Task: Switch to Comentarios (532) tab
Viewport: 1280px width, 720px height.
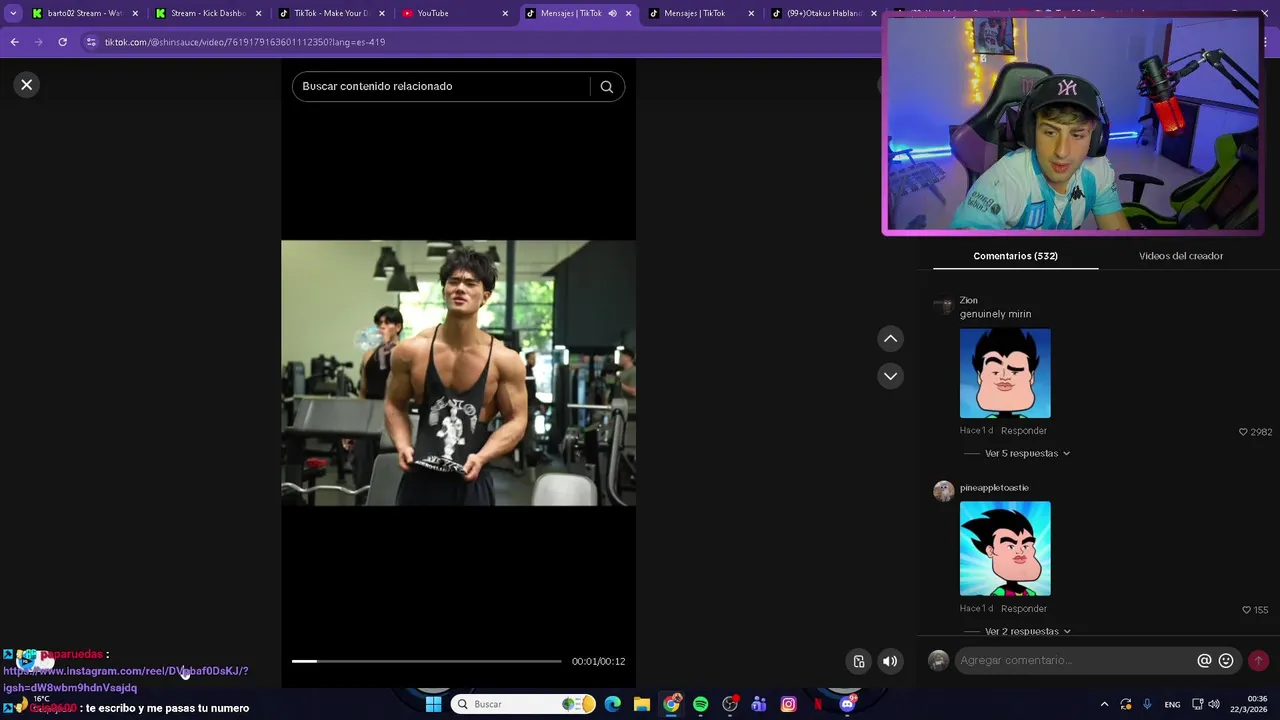Action: click(x=1015, y=256)
